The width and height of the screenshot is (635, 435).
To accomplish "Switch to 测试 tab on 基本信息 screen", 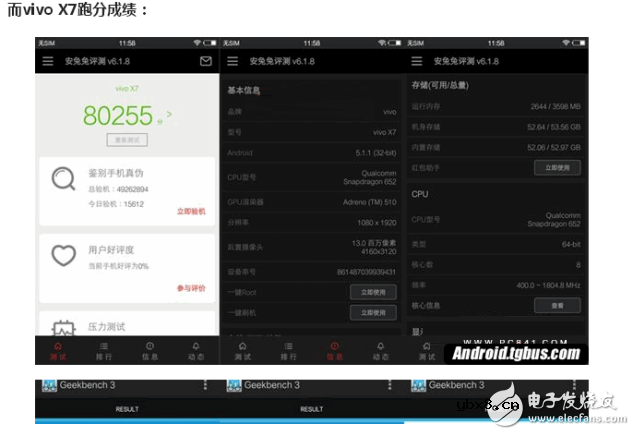I will 243,351.
